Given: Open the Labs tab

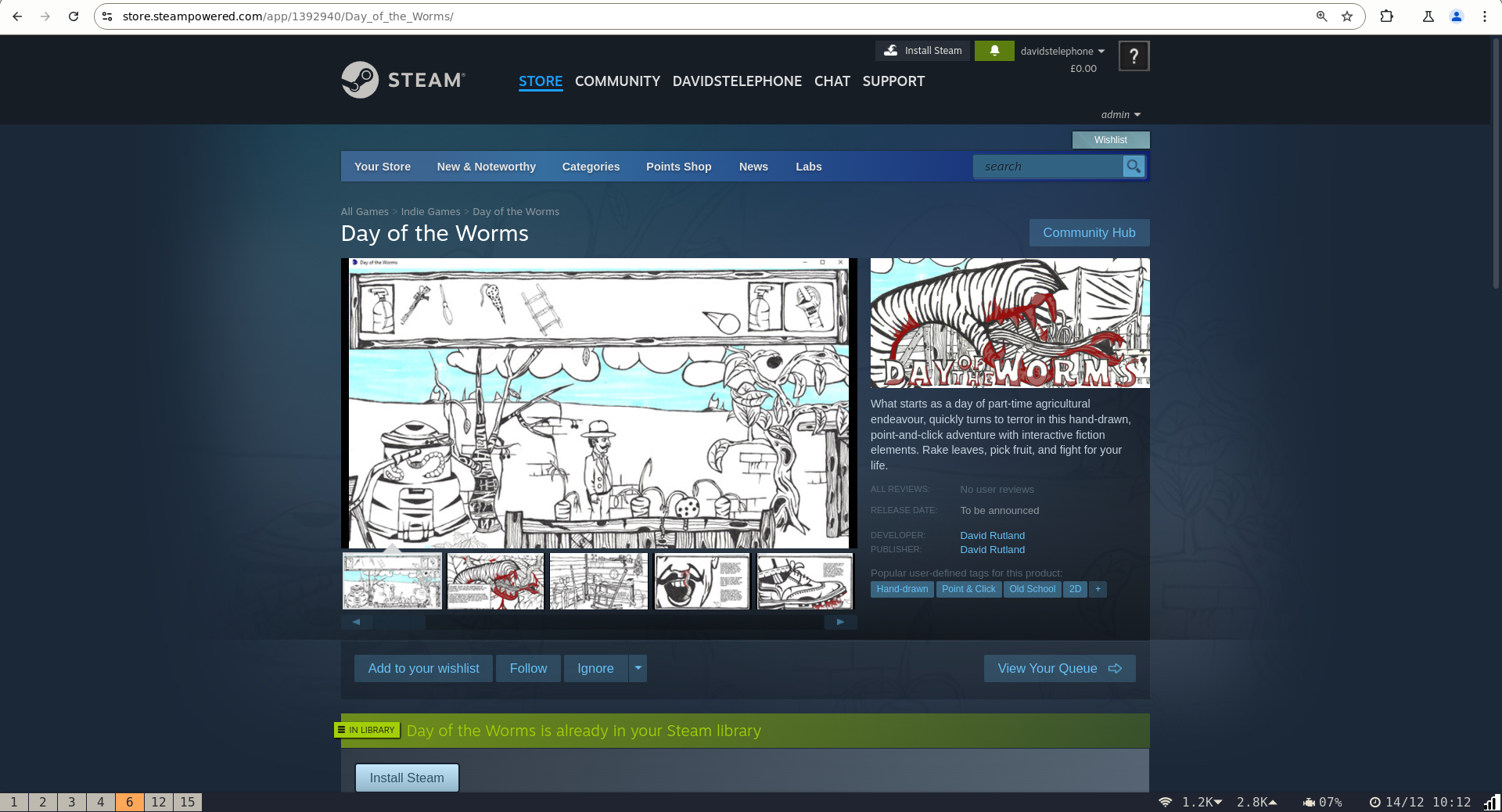Looking at the screenshot, I should coord(809,167).
